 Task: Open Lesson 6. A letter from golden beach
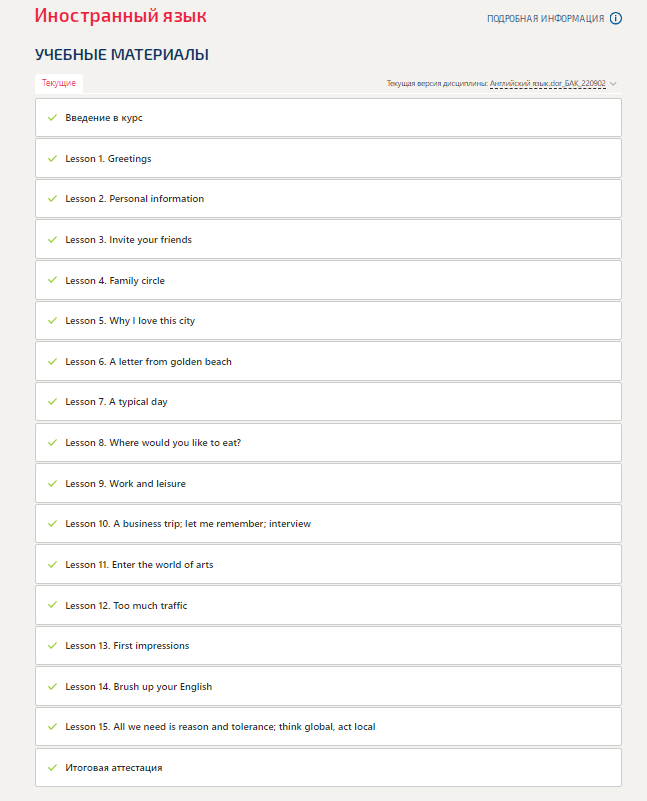click(x=148, y=362)
